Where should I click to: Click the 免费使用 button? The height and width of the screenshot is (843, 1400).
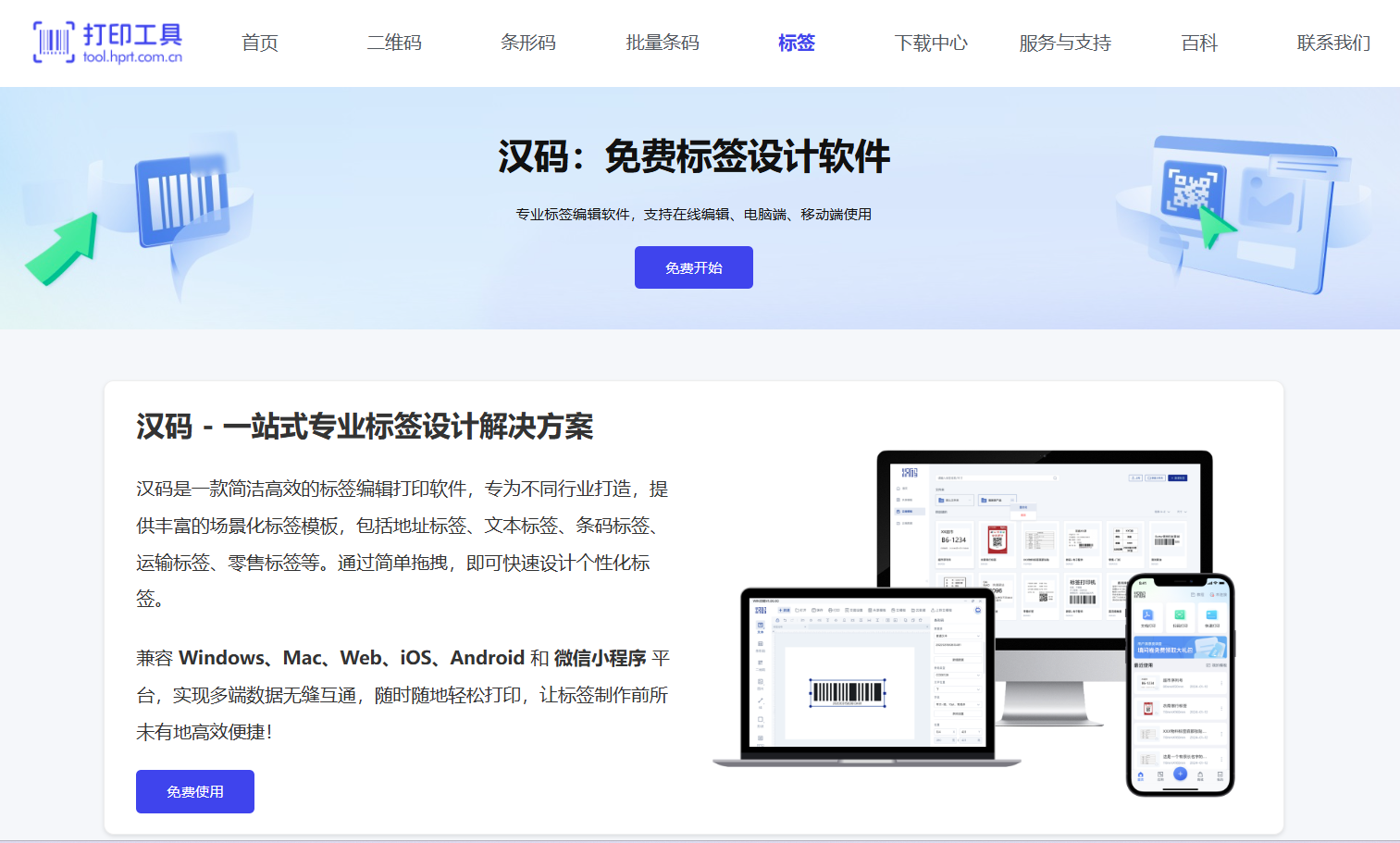point(195,792)
